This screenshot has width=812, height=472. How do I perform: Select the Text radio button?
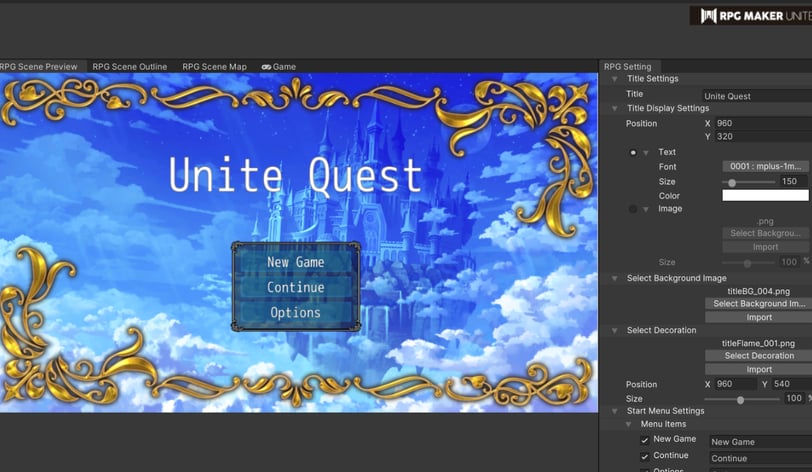633,152
